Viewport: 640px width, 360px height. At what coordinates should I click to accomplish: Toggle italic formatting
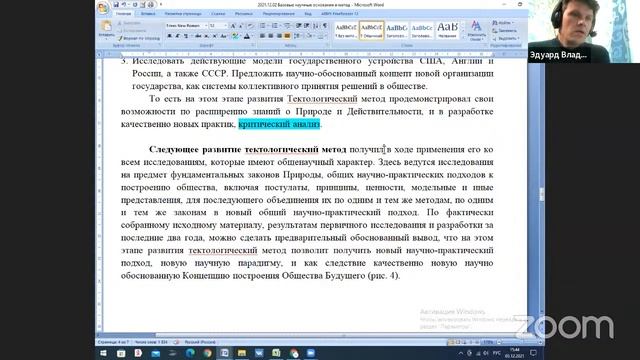coord(177,36)
